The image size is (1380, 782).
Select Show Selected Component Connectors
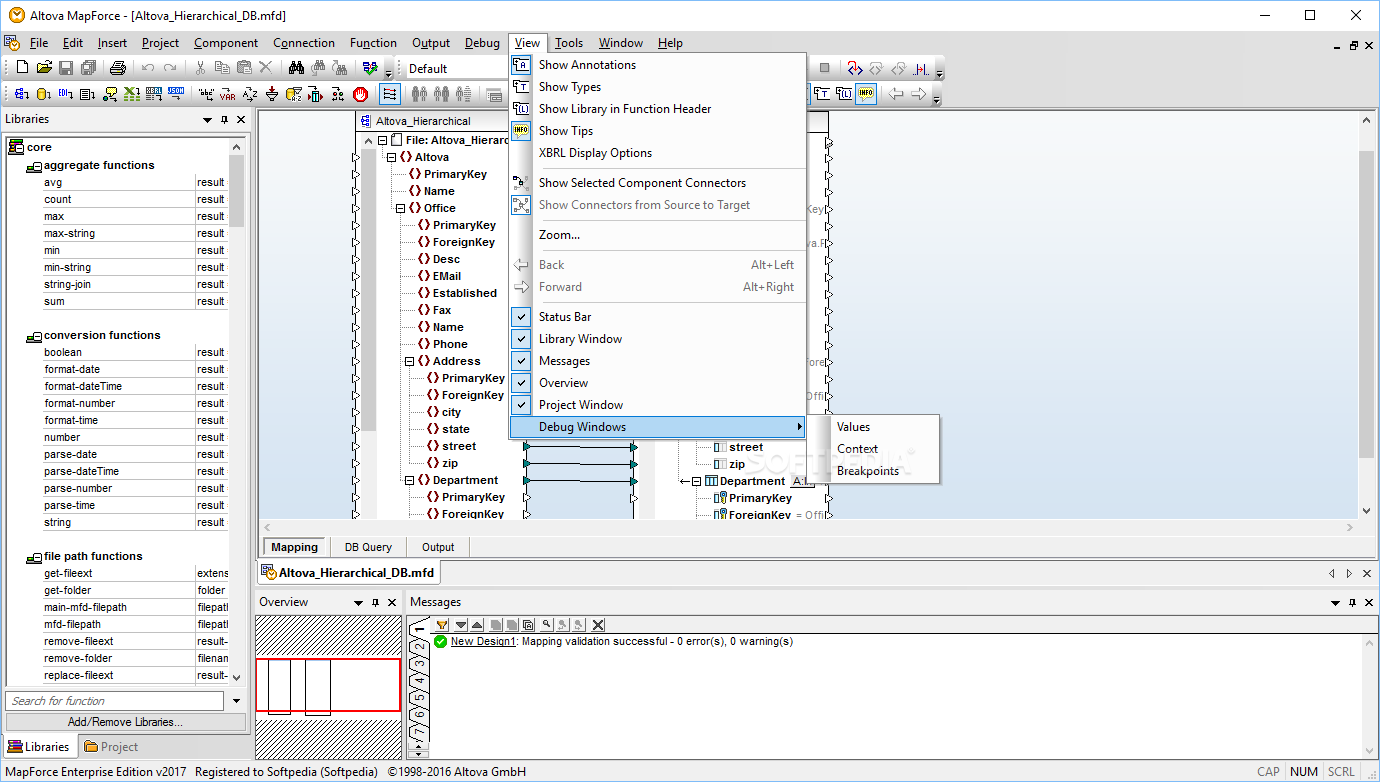(658, 183)
